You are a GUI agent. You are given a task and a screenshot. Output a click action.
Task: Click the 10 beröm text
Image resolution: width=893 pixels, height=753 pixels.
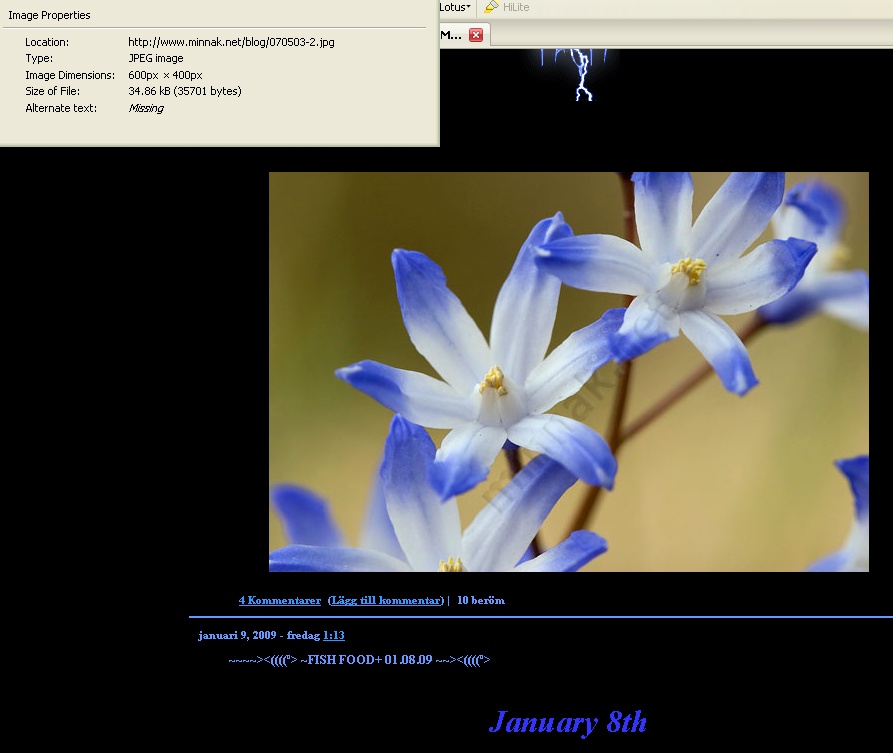tap(481, 600)
